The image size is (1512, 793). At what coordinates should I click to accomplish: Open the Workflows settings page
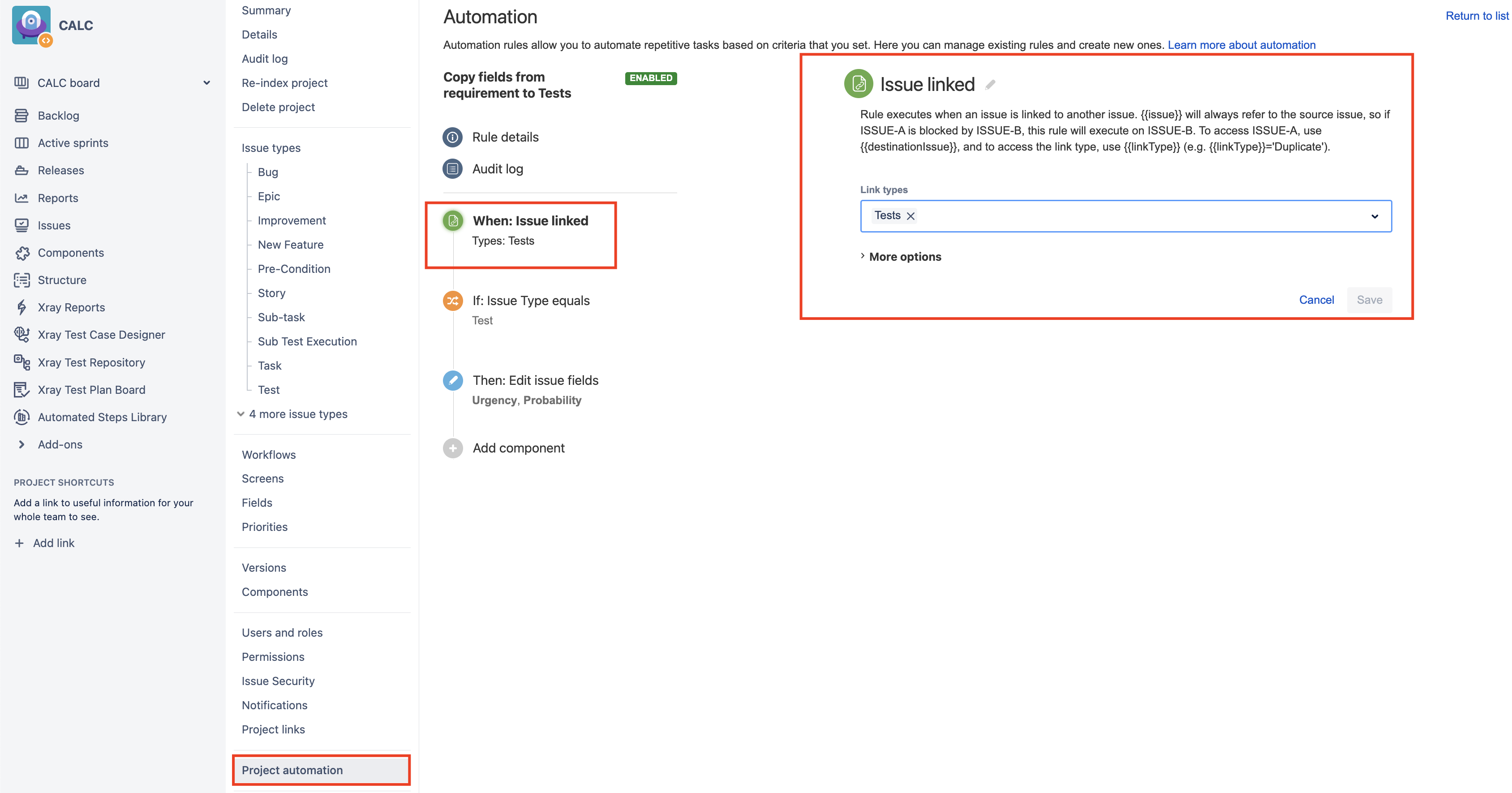point(268,455)
